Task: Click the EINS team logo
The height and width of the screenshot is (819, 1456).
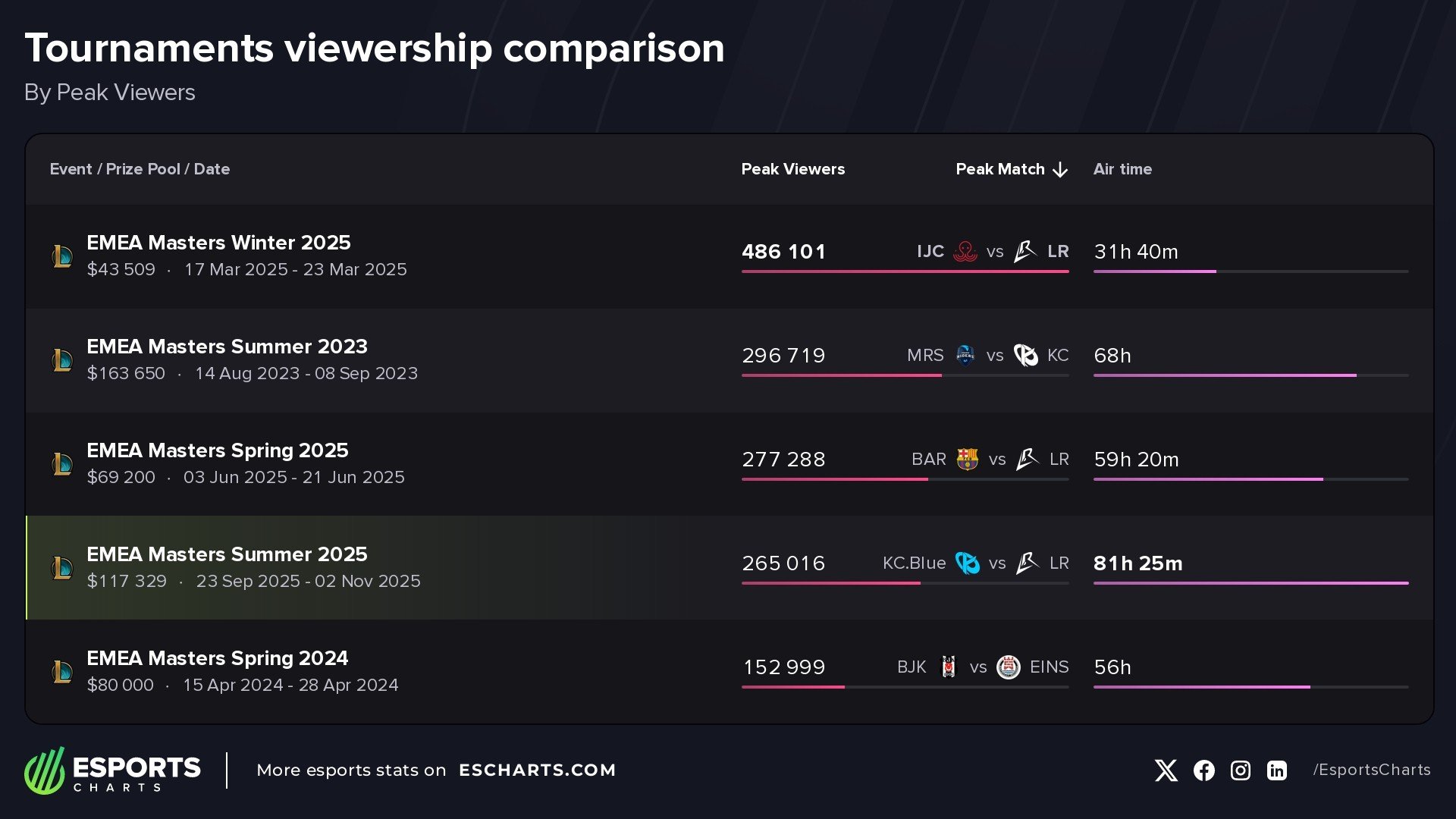Action: coord(1008,667)
